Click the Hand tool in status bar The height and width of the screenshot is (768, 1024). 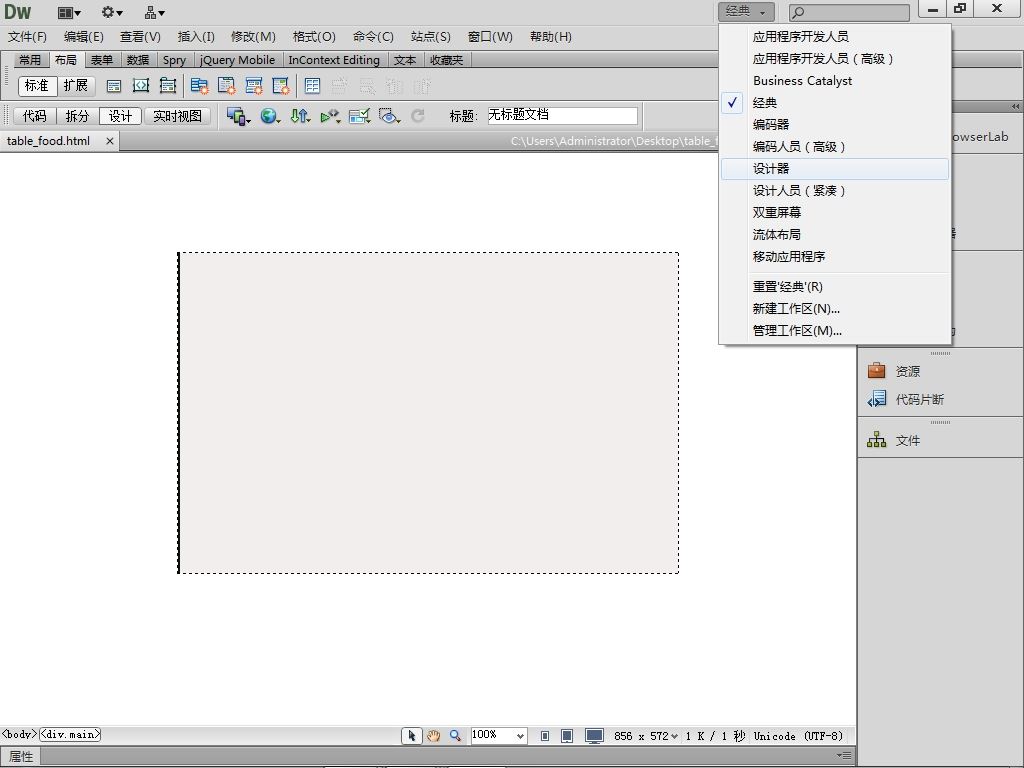pos(433,735)
